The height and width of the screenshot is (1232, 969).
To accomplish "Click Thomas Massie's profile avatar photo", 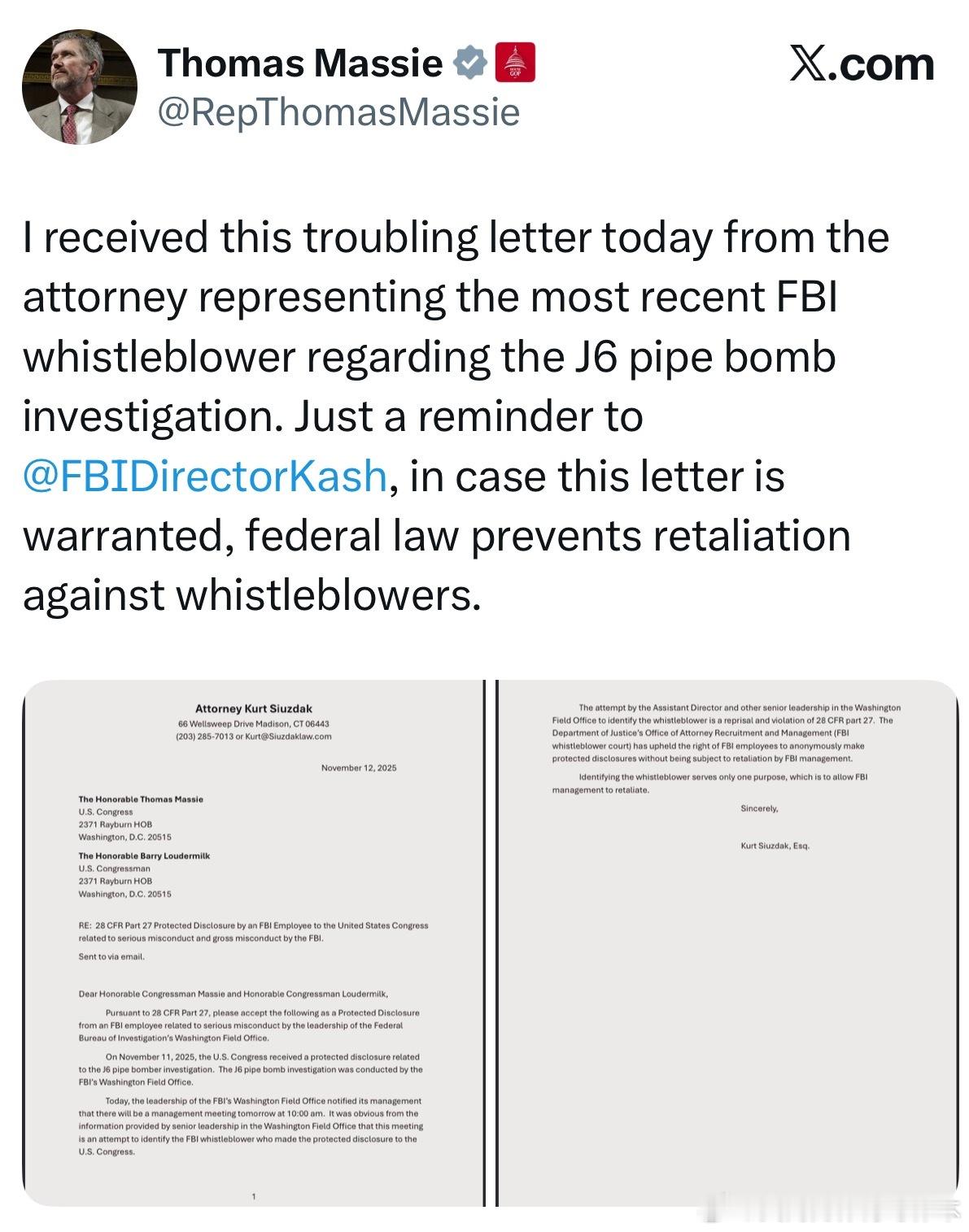I will click(79, 87).
